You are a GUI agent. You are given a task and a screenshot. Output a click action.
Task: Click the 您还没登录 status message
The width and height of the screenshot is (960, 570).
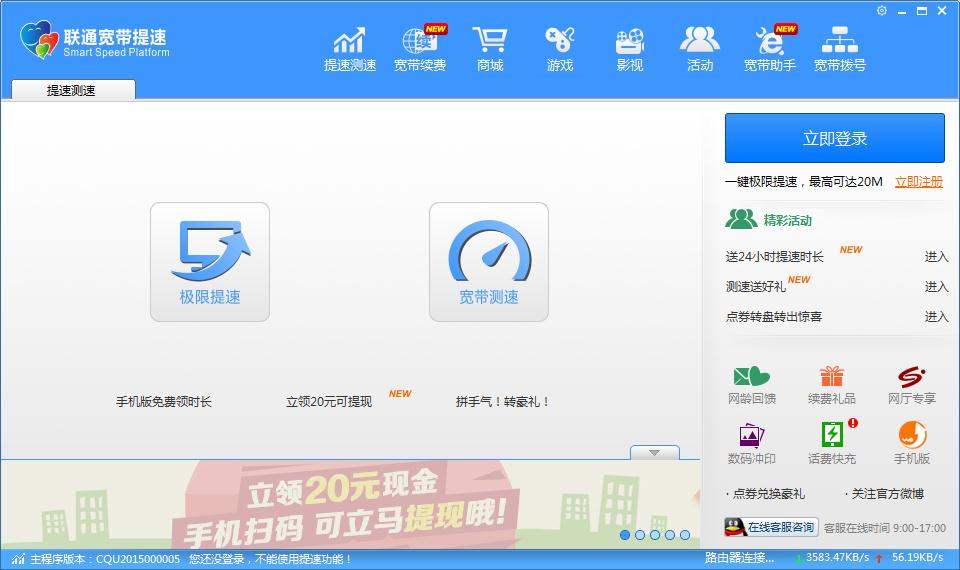271,559
